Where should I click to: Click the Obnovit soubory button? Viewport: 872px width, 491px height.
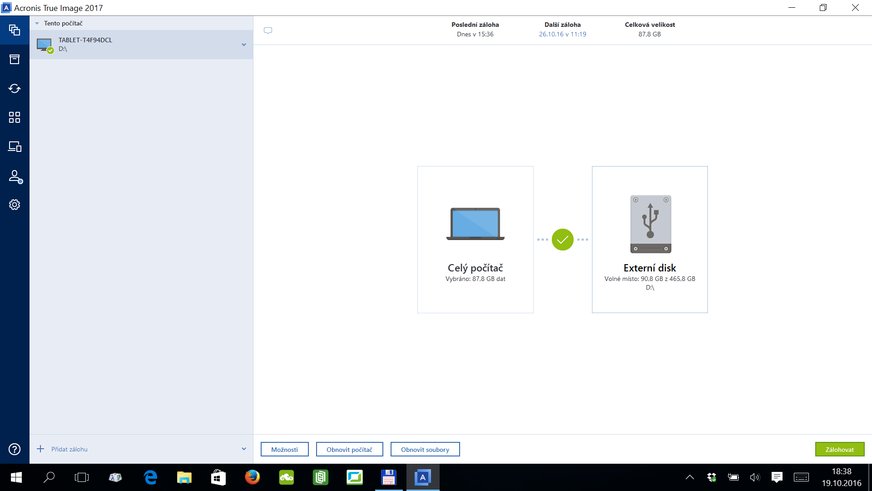[x=423, y=449]
